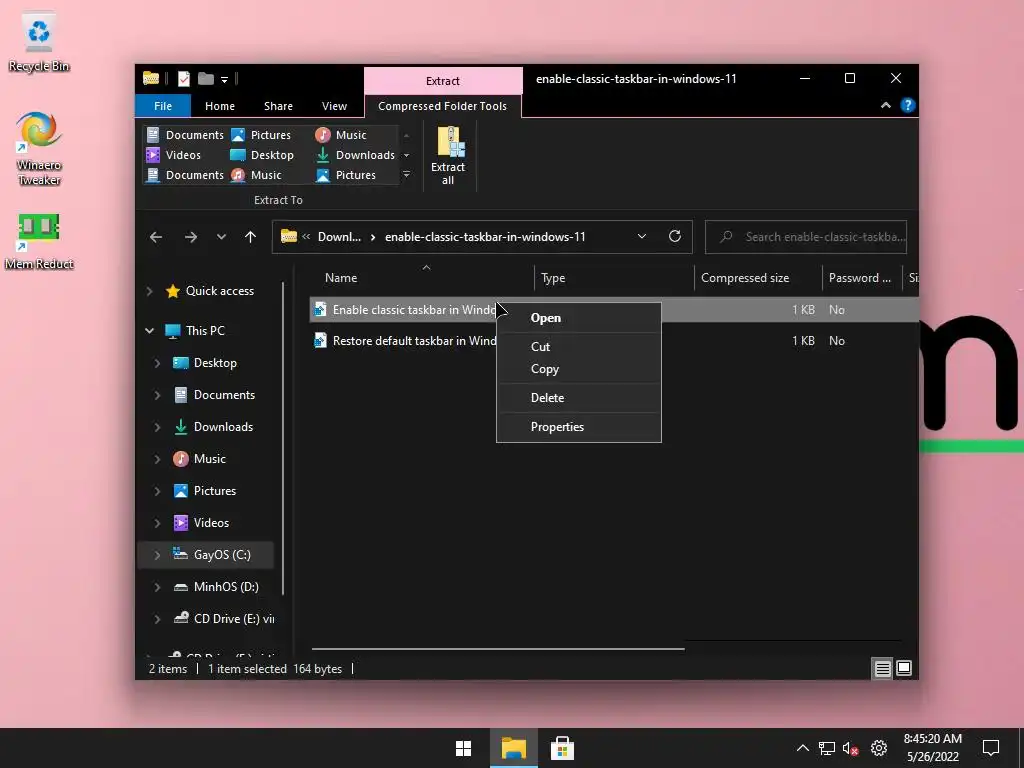Screen dimensions: 1024x768
Task: Expand the GayOS (C:) drive node
Action: pyautogui.click(x=157, y=555)
